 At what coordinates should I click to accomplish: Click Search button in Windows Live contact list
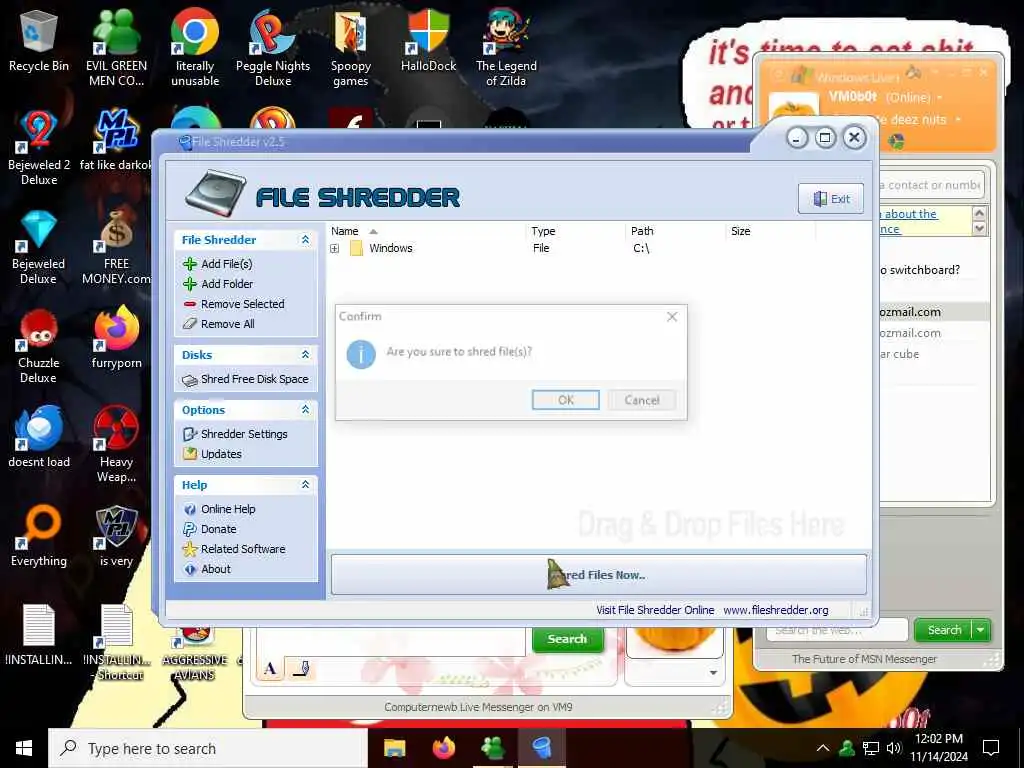click(x=944, y=630)
